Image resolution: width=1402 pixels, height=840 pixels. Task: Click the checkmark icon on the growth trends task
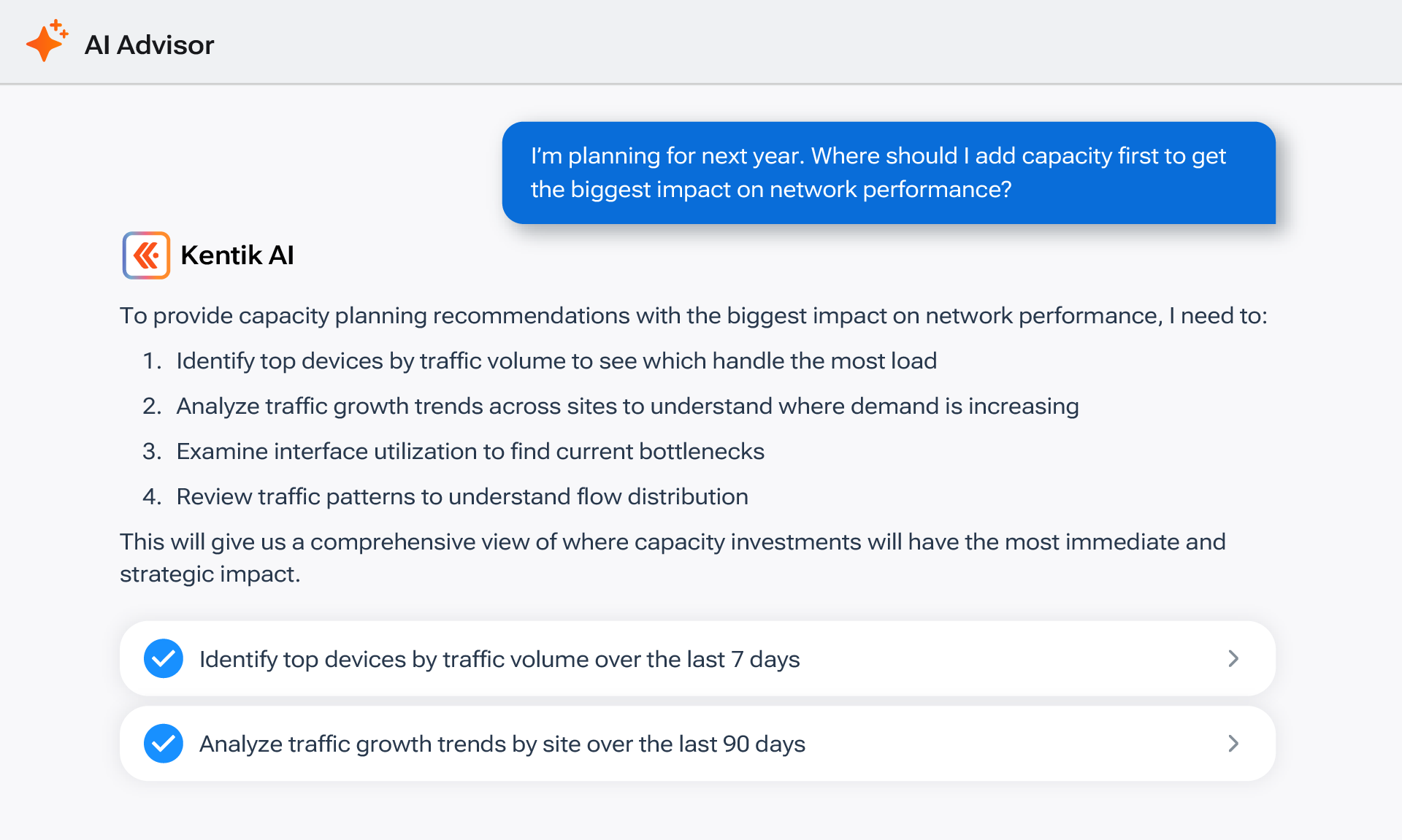coord(164,743)
